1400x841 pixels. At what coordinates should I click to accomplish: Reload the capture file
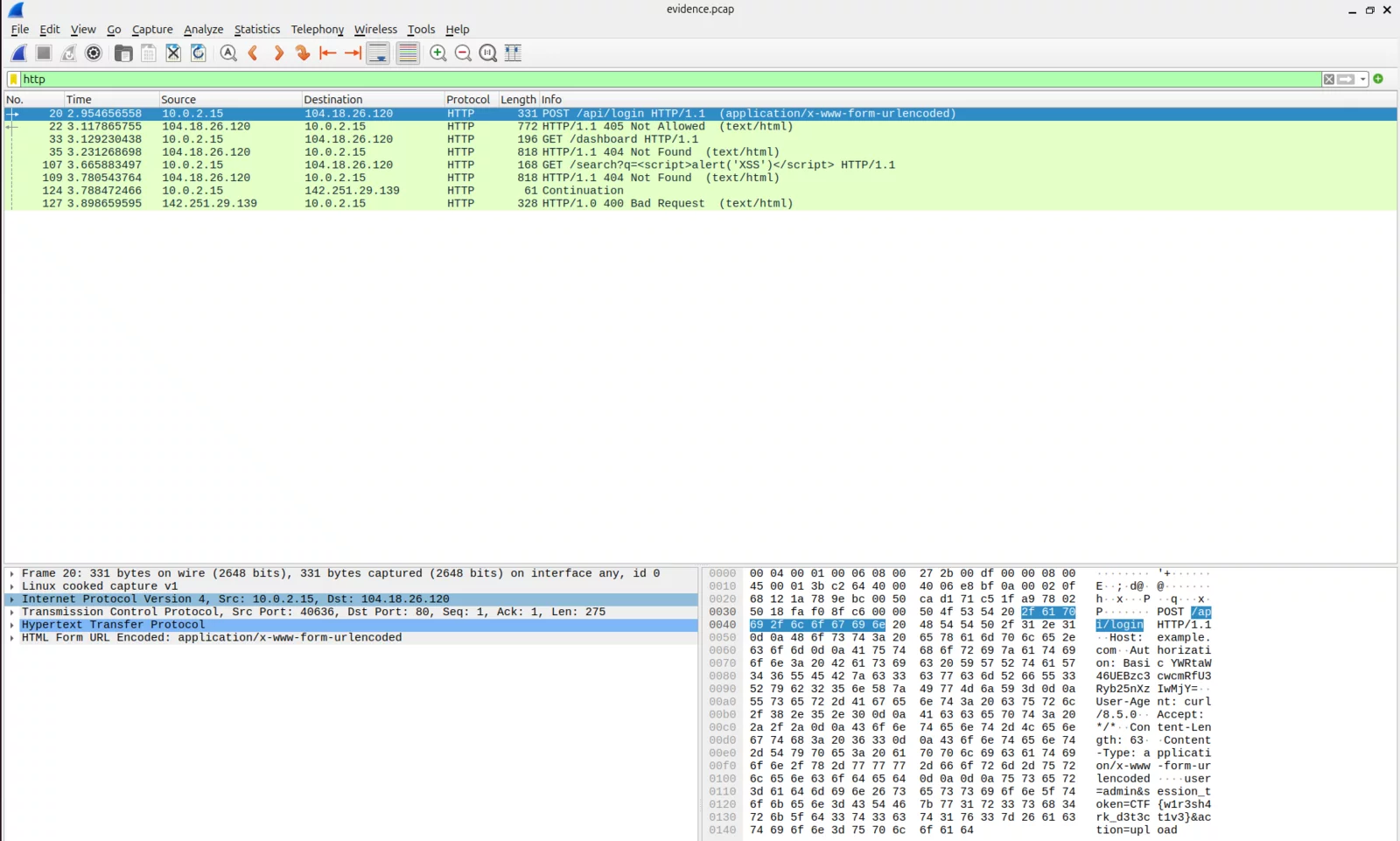pos(199,53)
